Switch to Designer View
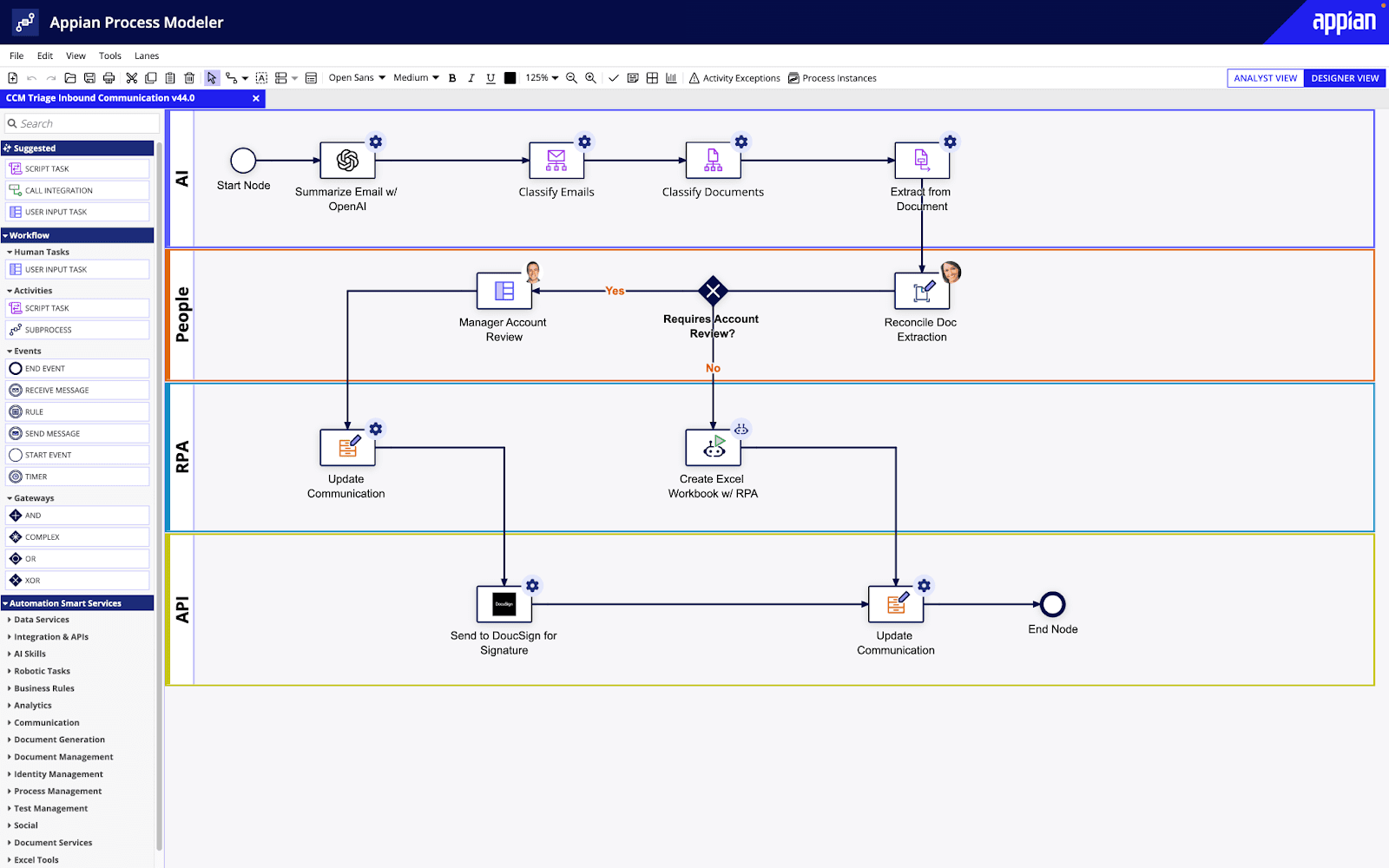 tap(1345, 78)
